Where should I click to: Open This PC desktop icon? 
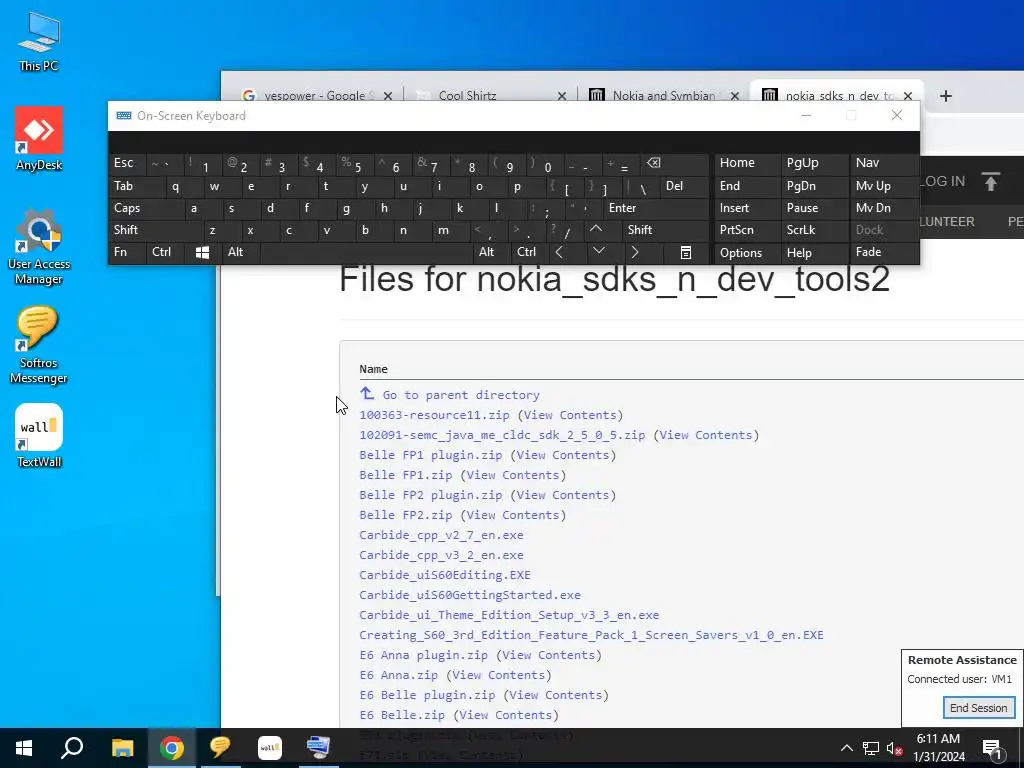point(39,42)
